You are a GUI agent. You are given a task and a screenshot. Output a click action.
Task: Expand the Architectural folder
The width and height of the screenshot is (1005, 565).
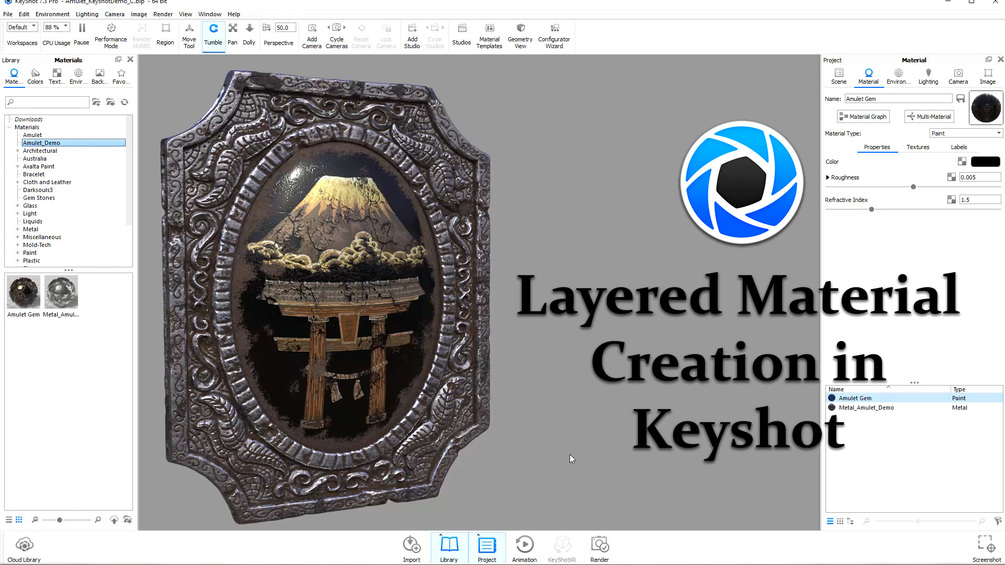[17, 151]
